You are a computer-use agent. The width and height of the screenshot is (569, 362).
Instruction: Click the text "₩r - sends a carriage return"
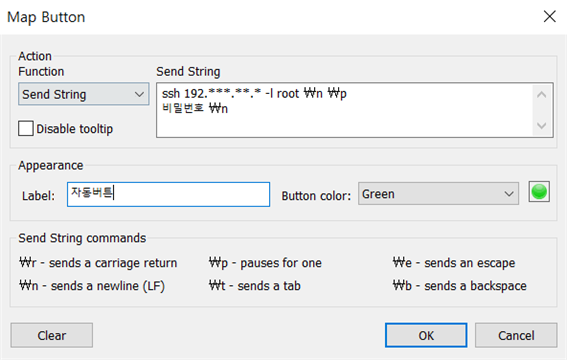98,263
